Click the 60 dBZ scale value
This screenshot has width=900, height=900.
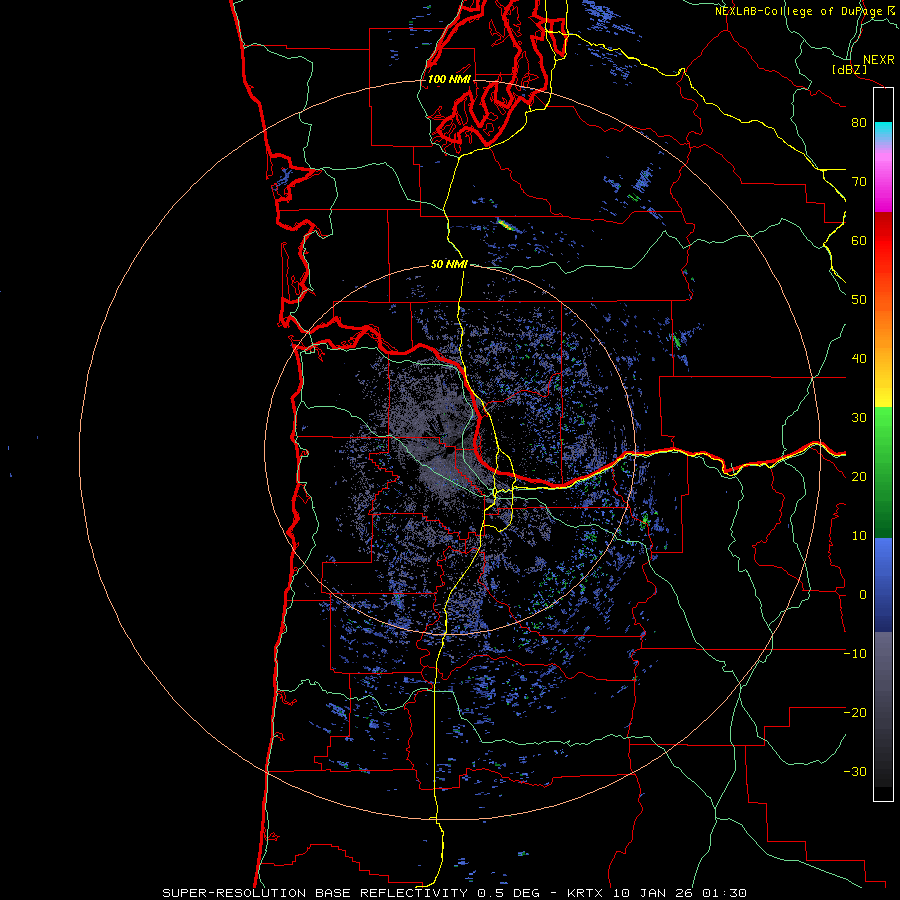tap(859, 241)
